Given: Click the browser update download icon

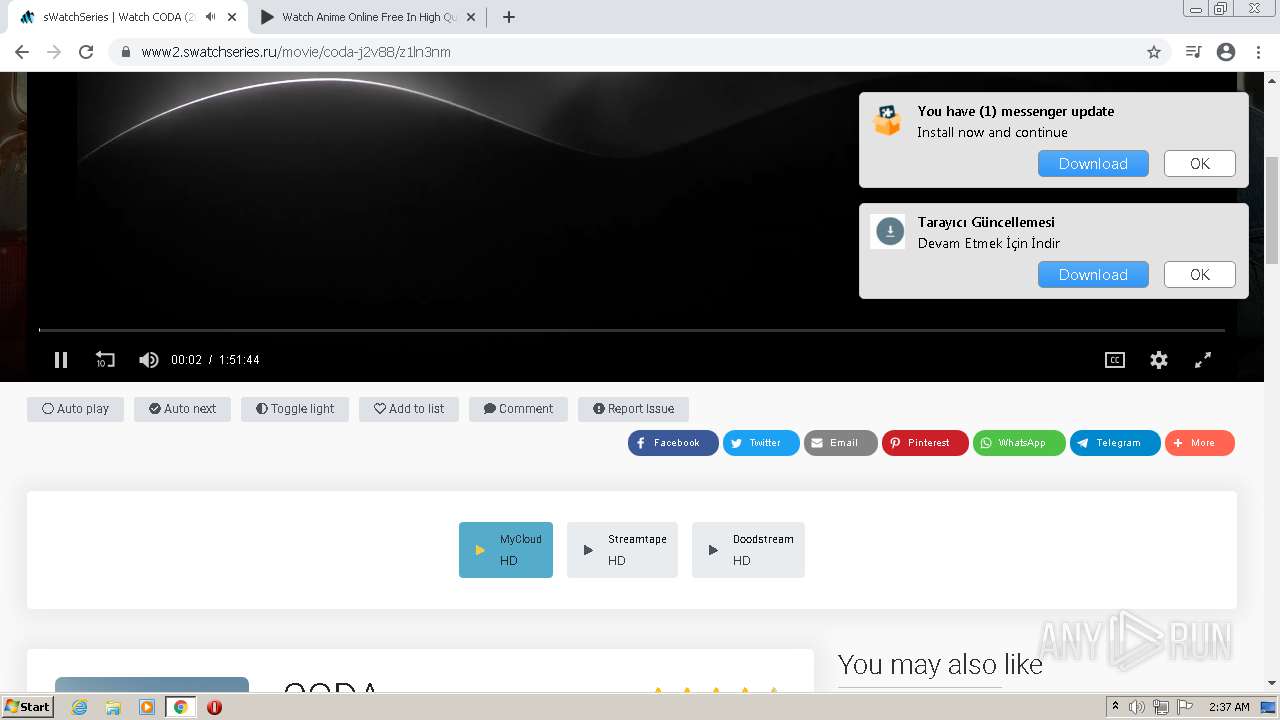Looking at the screenshot, I should pos(889,232).
